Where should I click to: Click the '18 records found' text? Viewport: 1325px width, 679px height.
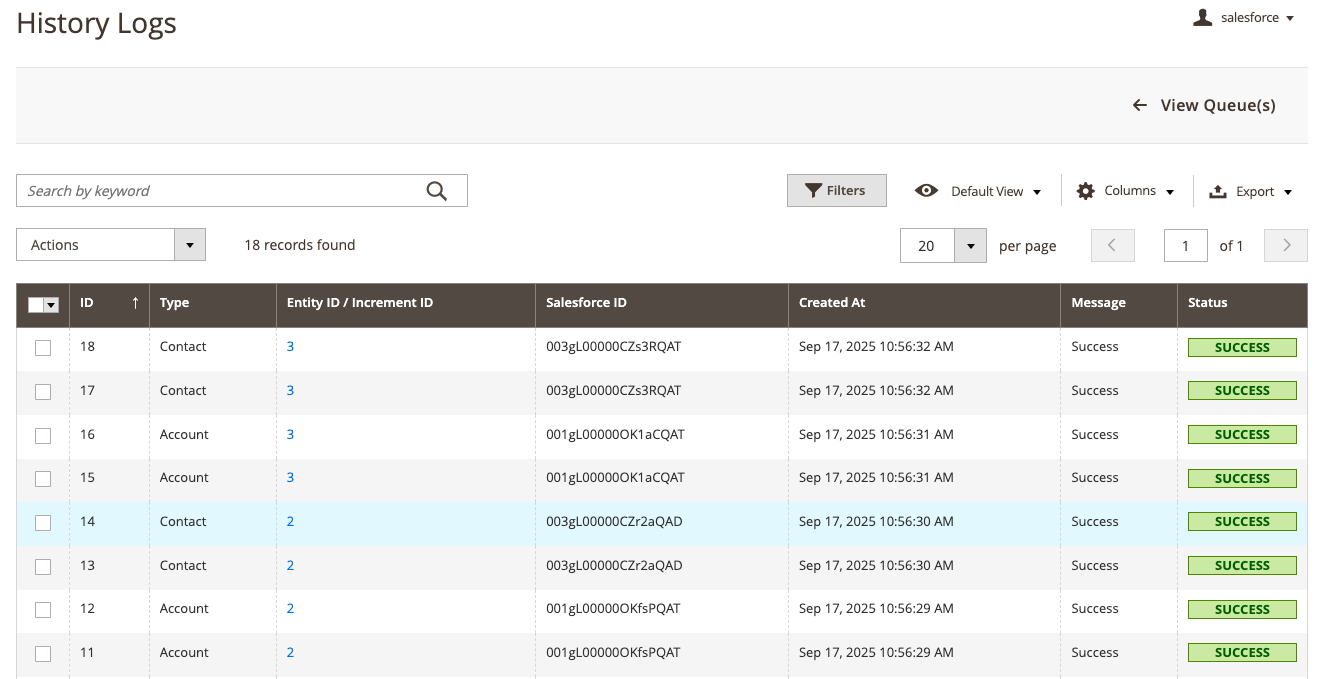coord(300,244)
